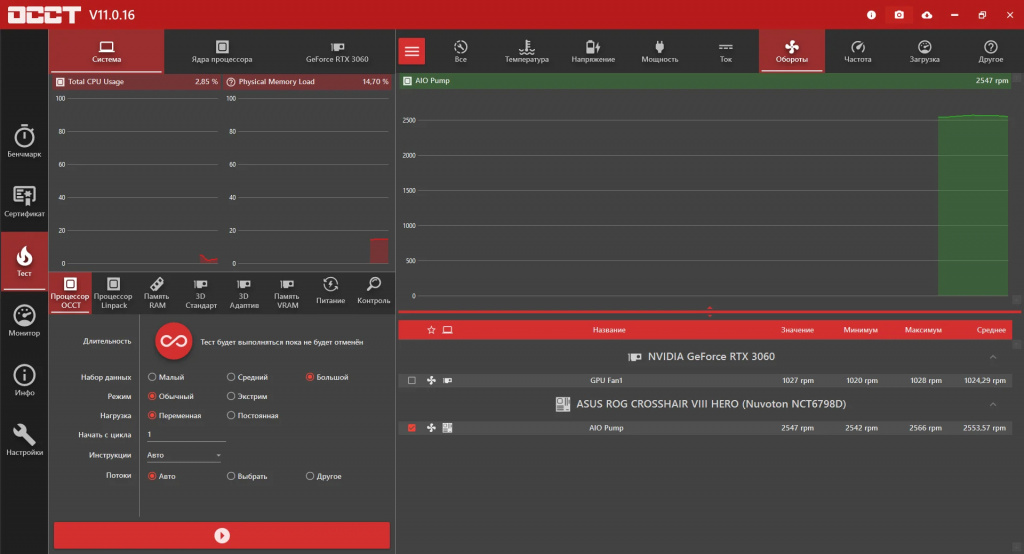The image size is (1024, 554).
Task: Open the Загрузка sensor tab
Action: (924, 52)
